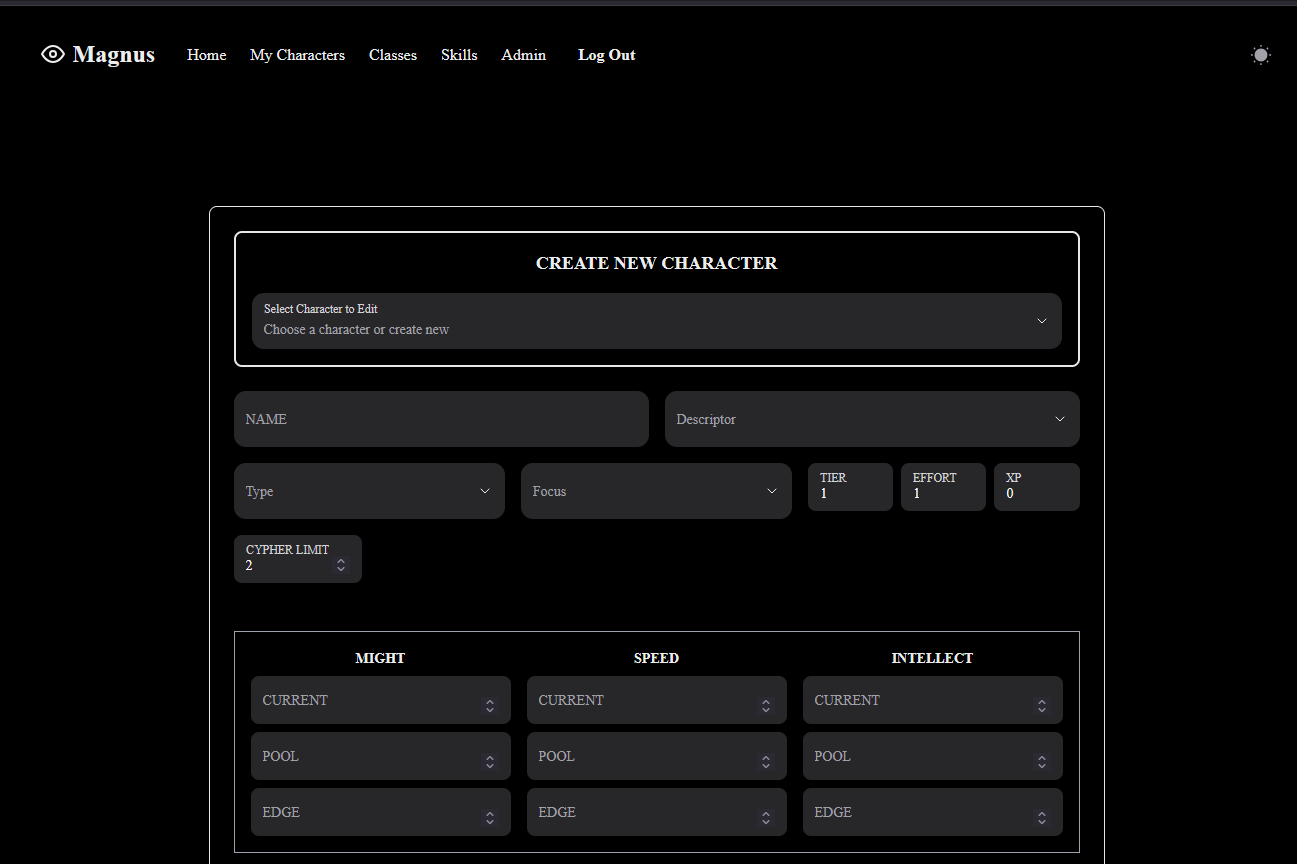Click the Descriptor dropdown arrow
The image size is (1297, 864).
(1059, 419)
